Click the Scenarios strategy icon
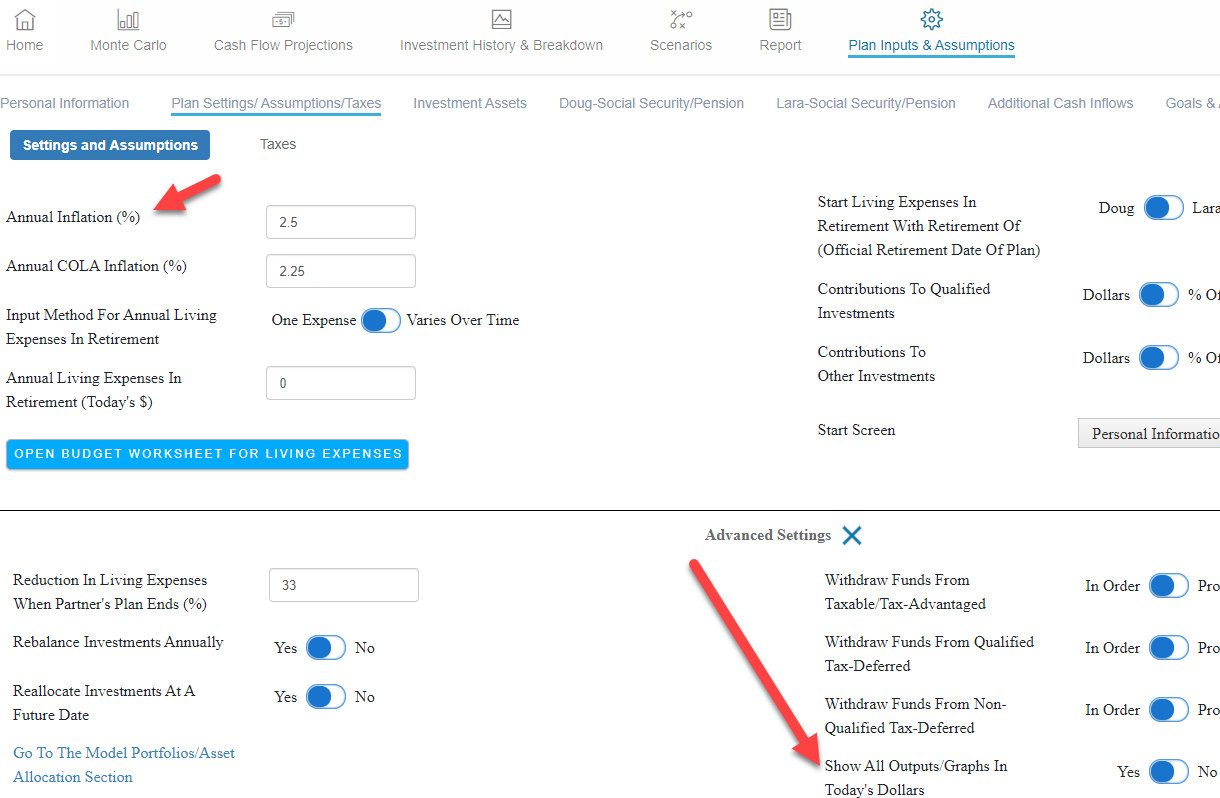The width and height of the screenshot is (1220, 798). point(681,19)
